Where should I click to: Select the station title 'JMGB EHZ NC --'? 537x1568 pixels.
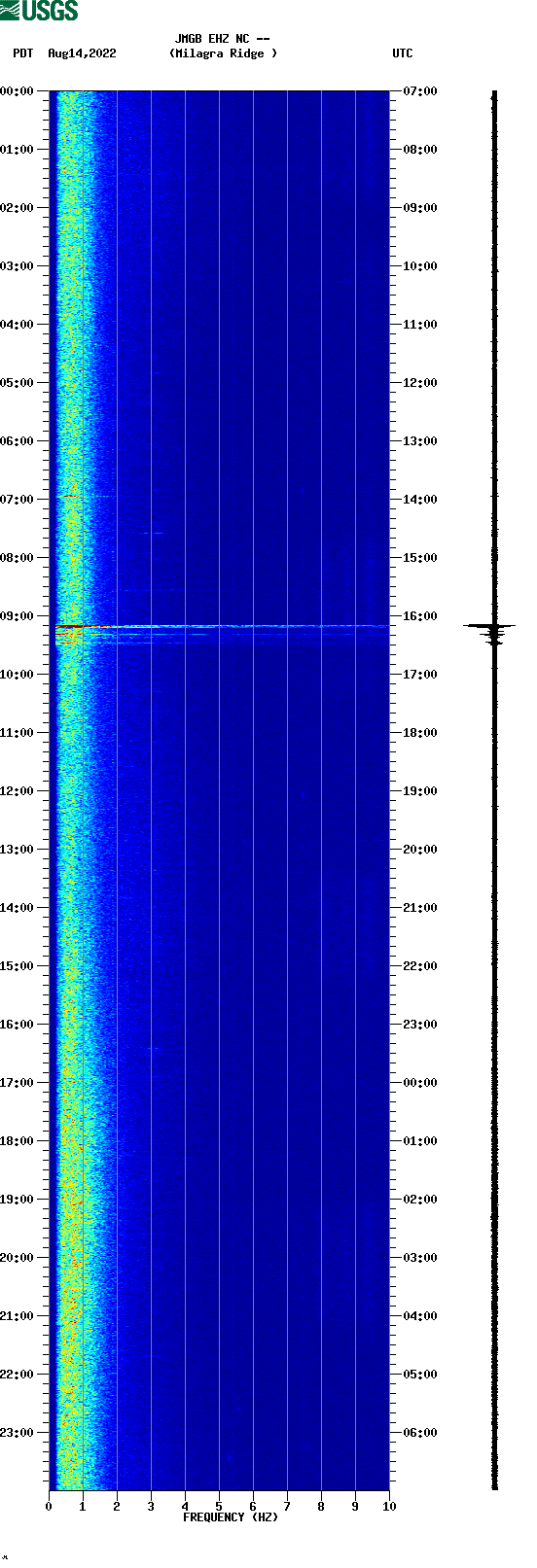(x=223, y=39)
